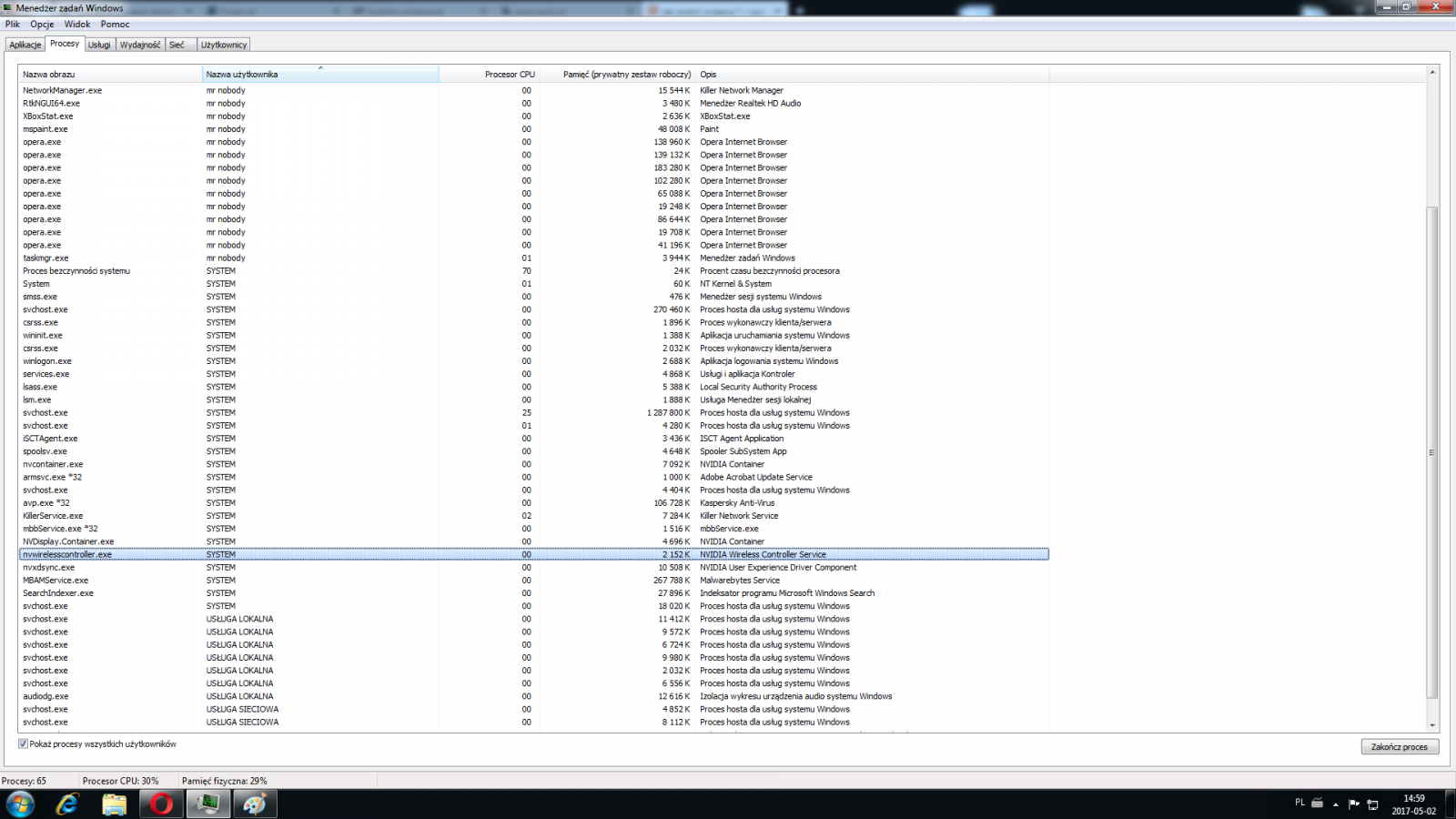Select the winlogon.exe process

[x=533, y=361]
